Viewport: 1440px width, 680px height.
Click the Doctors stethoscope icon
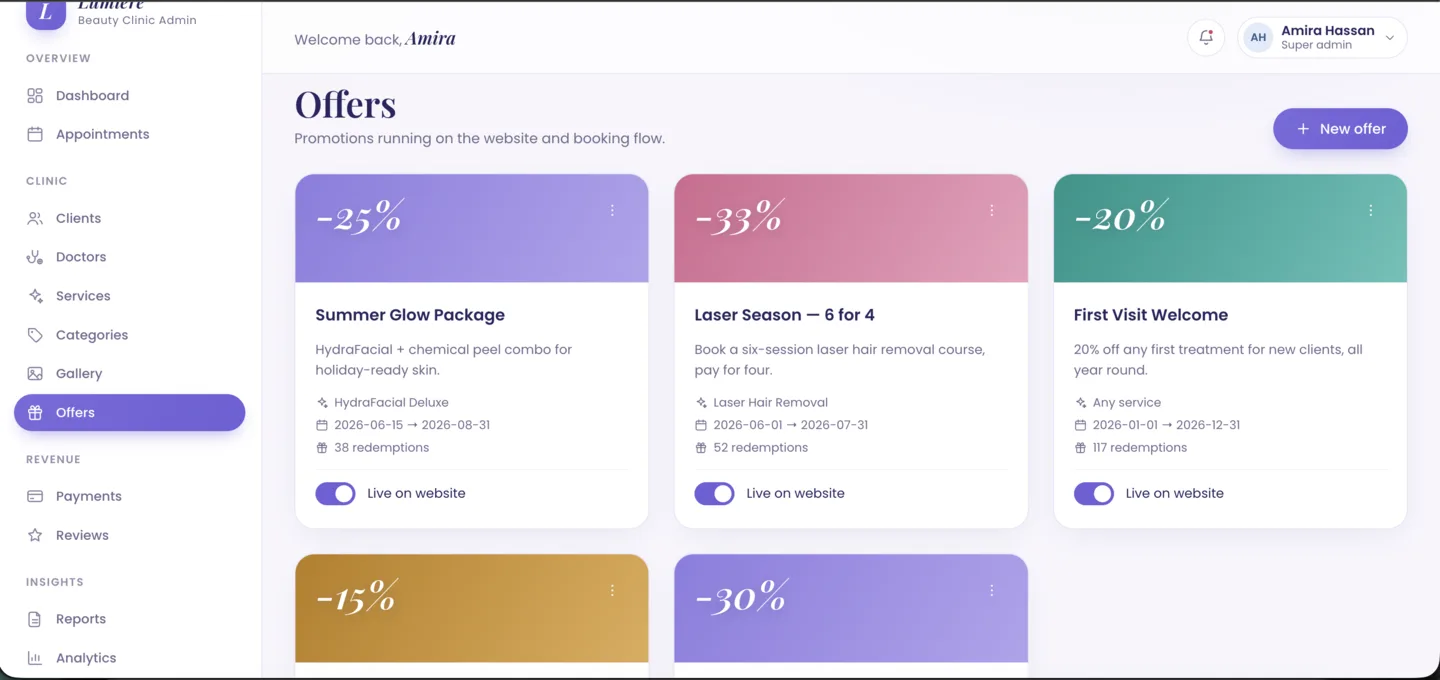pyautogui.click(x=35, y=257)
